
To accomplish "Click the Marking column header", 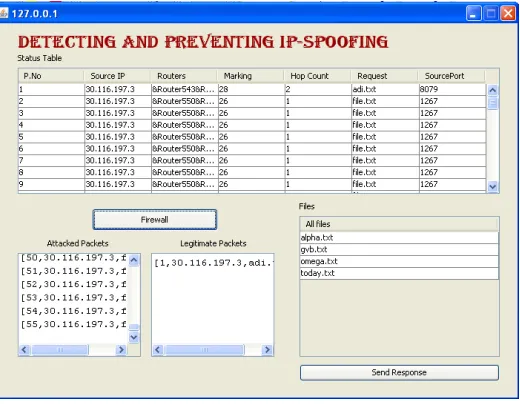I will (x=251, y=76).
